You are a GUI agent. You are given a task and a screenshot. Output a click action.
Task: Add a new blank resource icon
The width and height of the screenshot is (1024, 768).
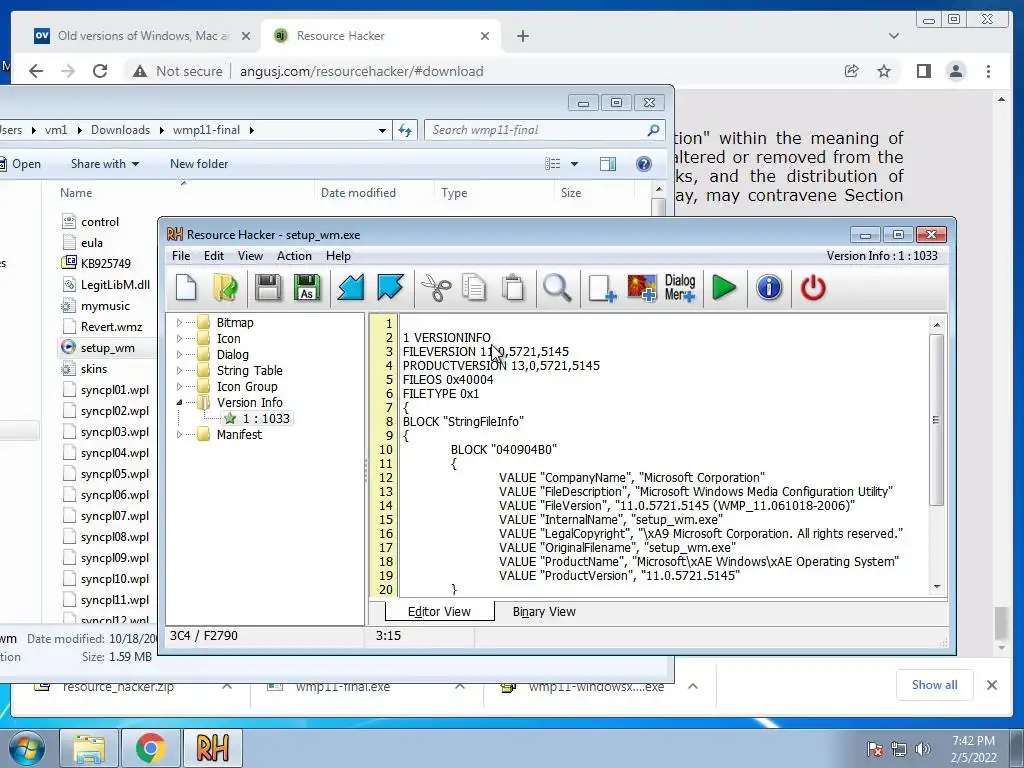pos(601,288)
